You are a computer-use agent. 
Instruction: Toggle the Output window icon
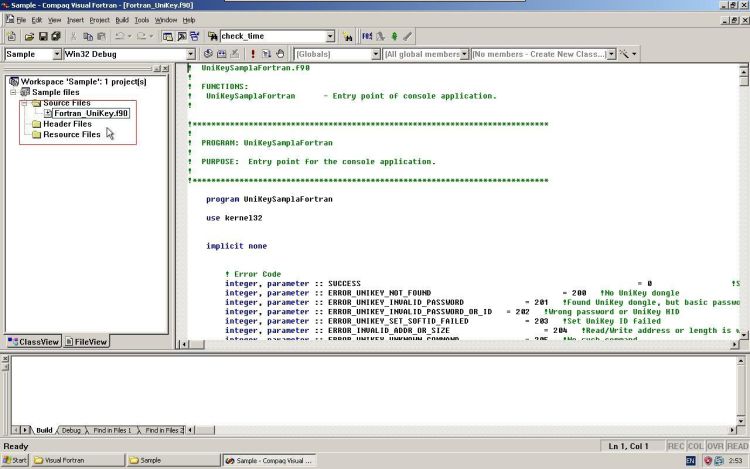pos(182,36)
